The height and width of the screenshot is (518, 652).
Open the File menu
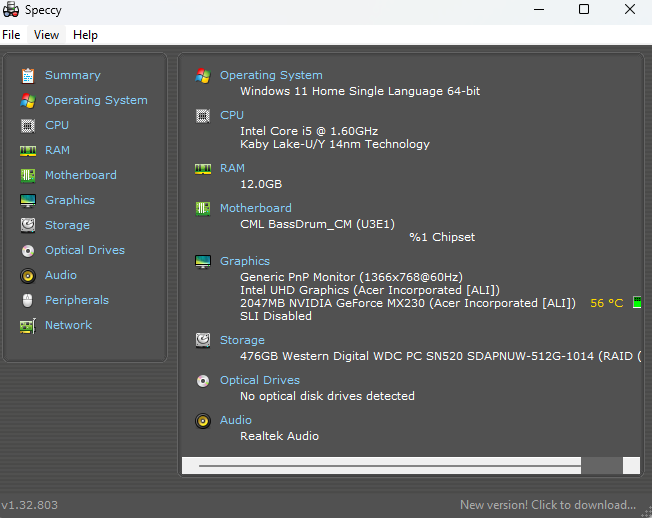click(x=11, y=35)
